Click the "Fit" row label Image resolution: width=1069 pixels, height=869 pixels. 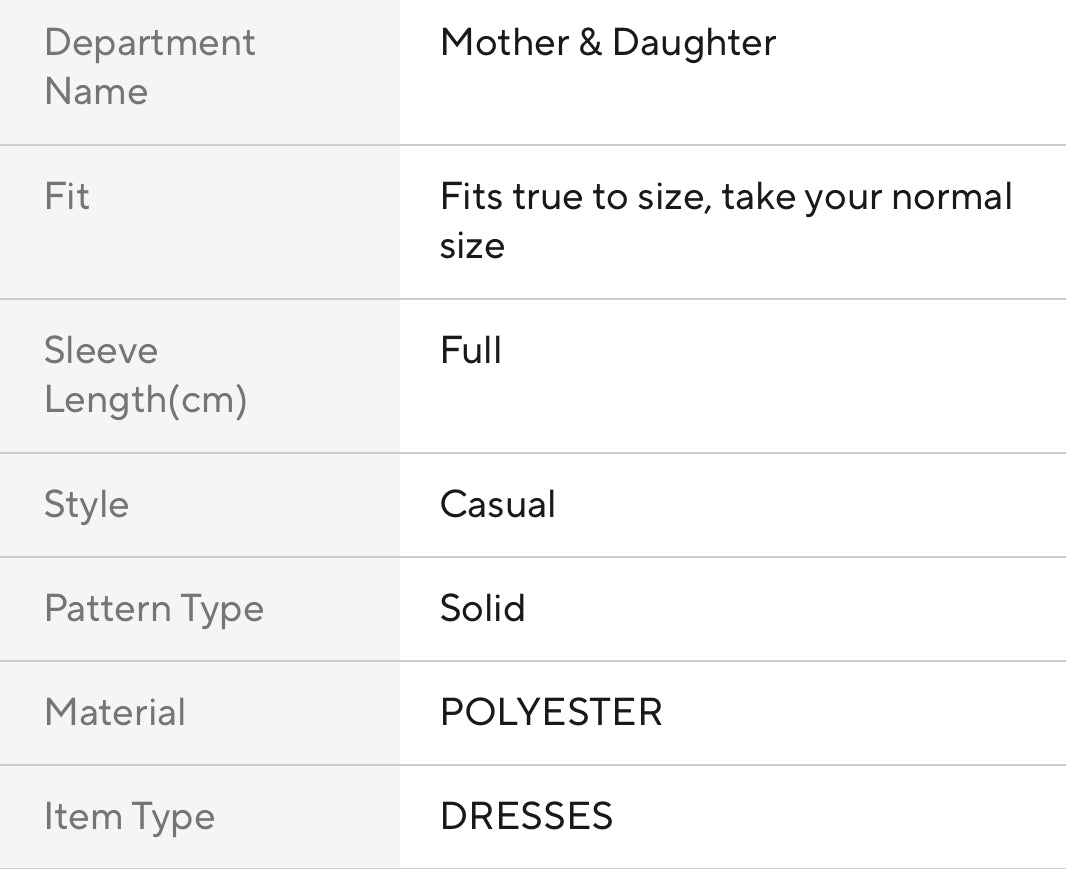tap(67, 197)
